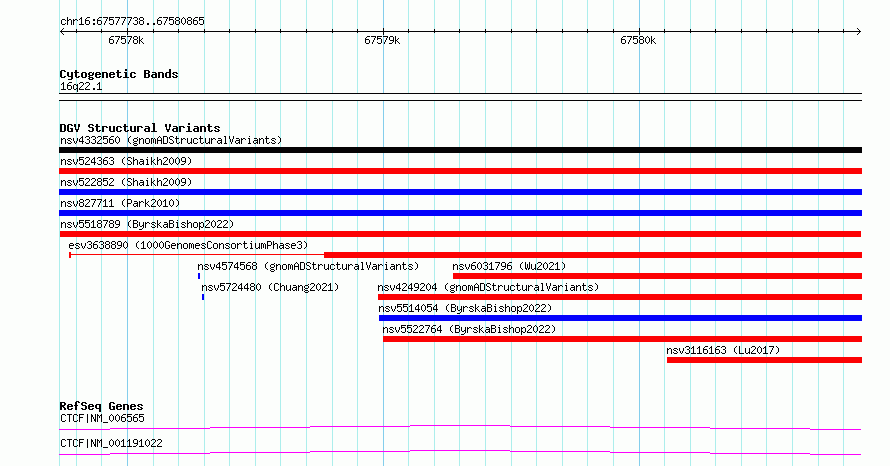Click the small blue nsv4574568 marker

pos(199,276)
